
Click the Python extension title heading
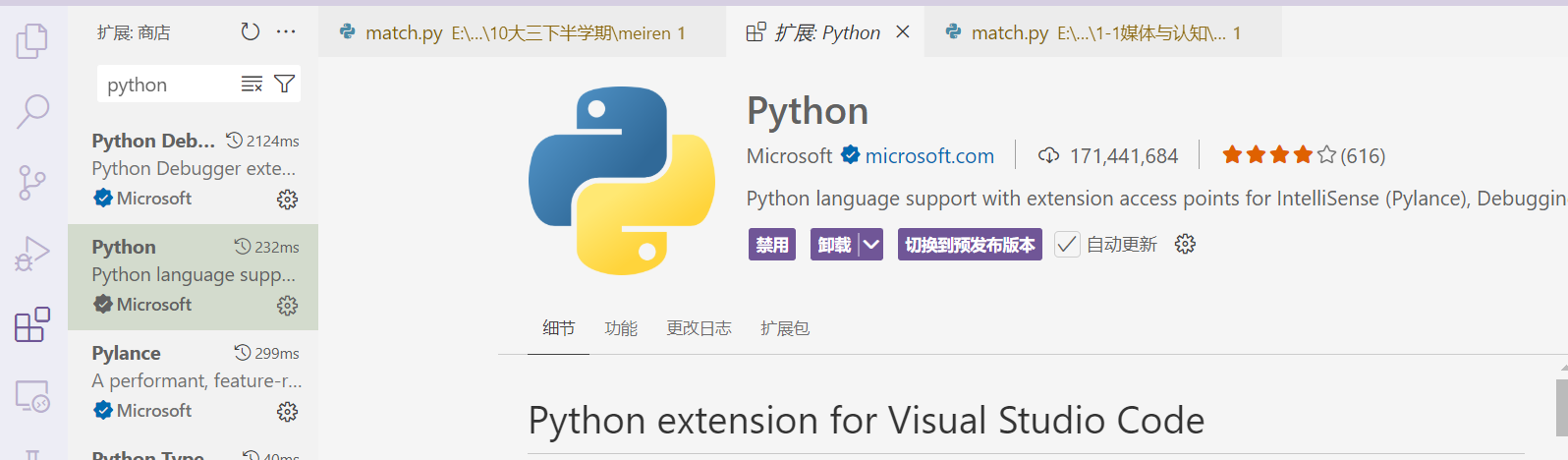point(808,111)
